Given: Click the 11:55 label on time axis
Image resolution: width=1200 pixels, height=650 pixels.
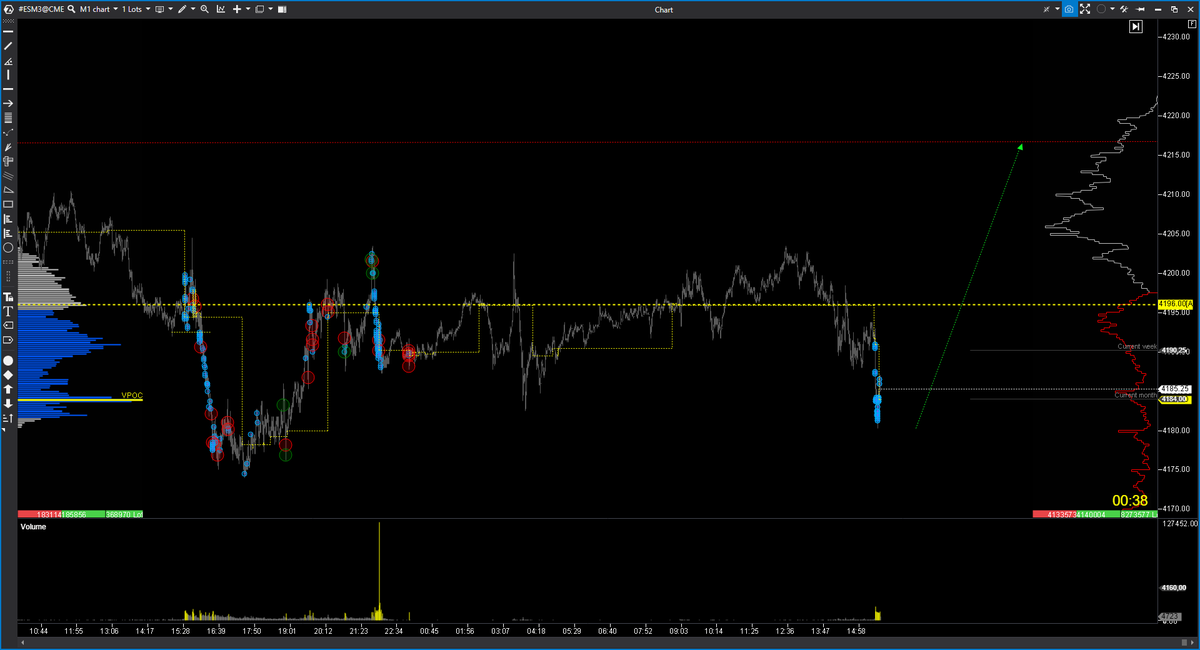Looking at the screenshot, I should point(73,631).
